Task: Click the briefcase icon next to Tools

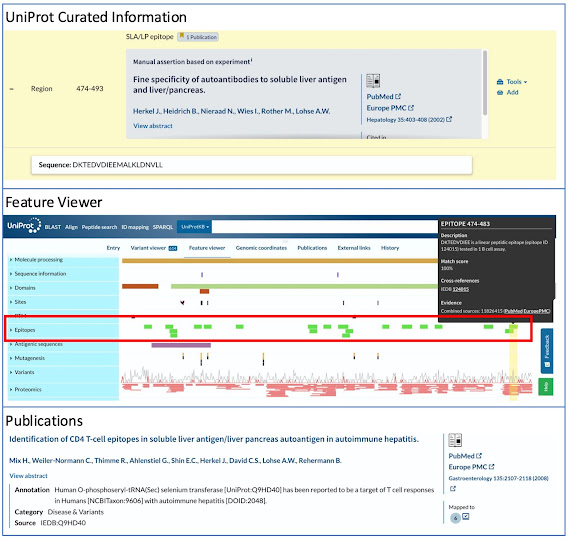Action: [x=500, y=82]
